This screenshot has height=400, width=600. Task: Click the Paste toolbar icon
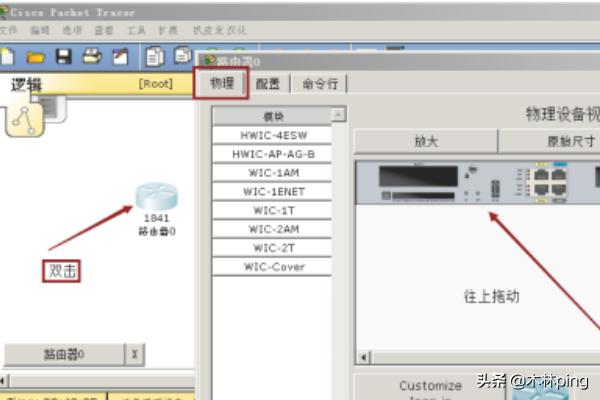click(183, 55)
